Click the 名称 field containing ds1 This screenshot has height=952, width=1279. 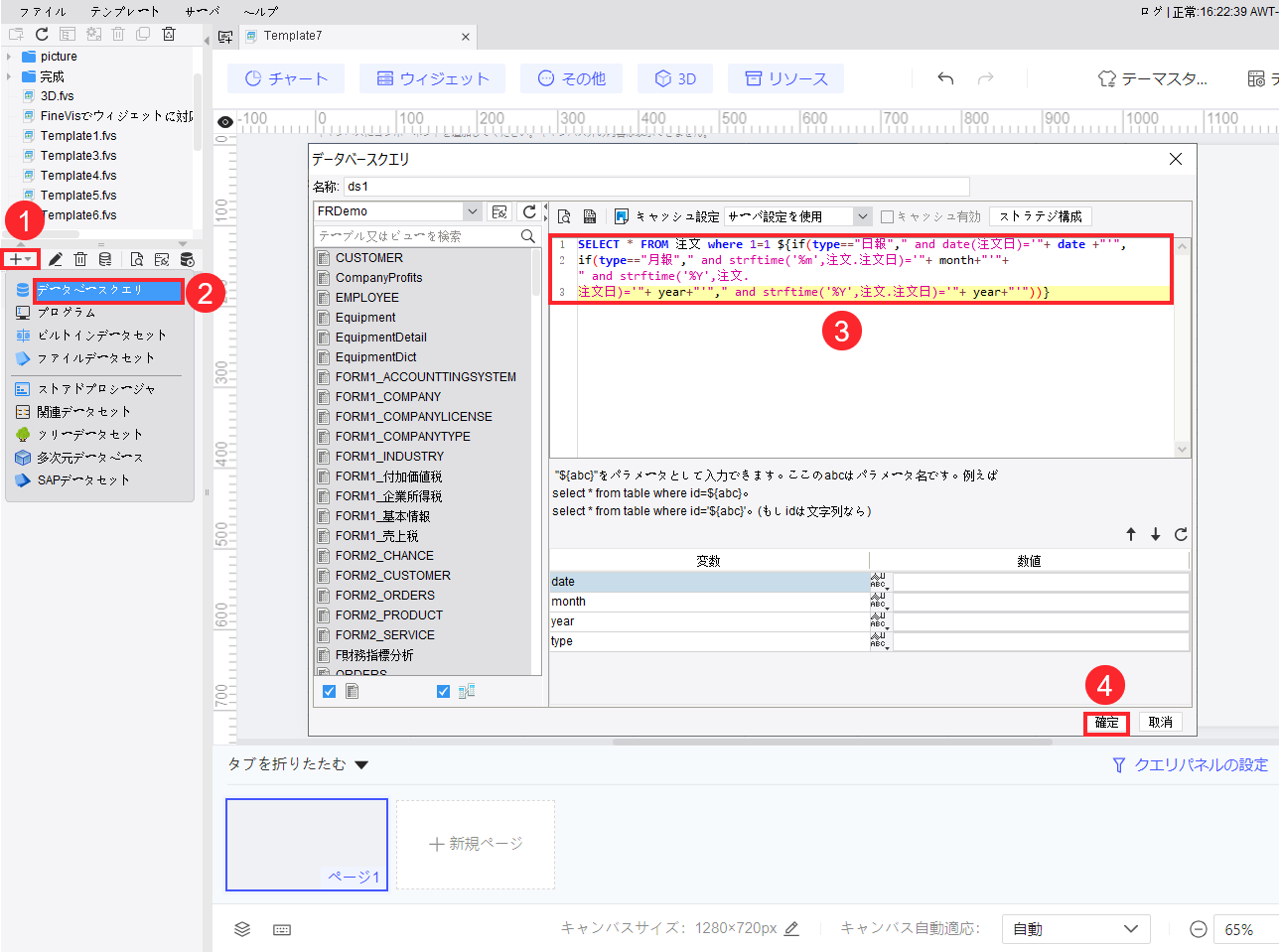click(656, 187)
